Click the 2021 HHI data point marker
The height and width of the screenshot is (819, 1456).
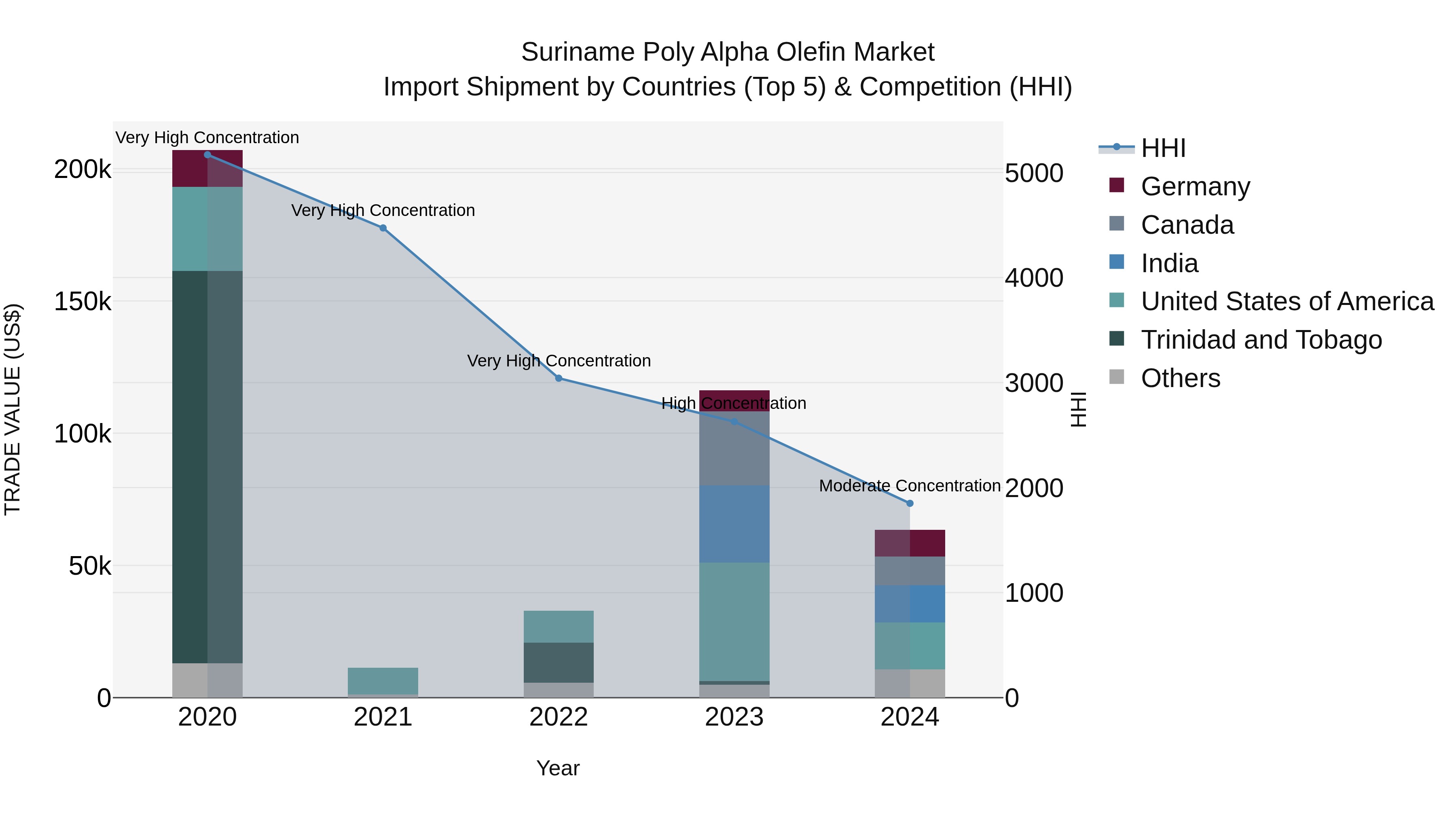(383, 229)
